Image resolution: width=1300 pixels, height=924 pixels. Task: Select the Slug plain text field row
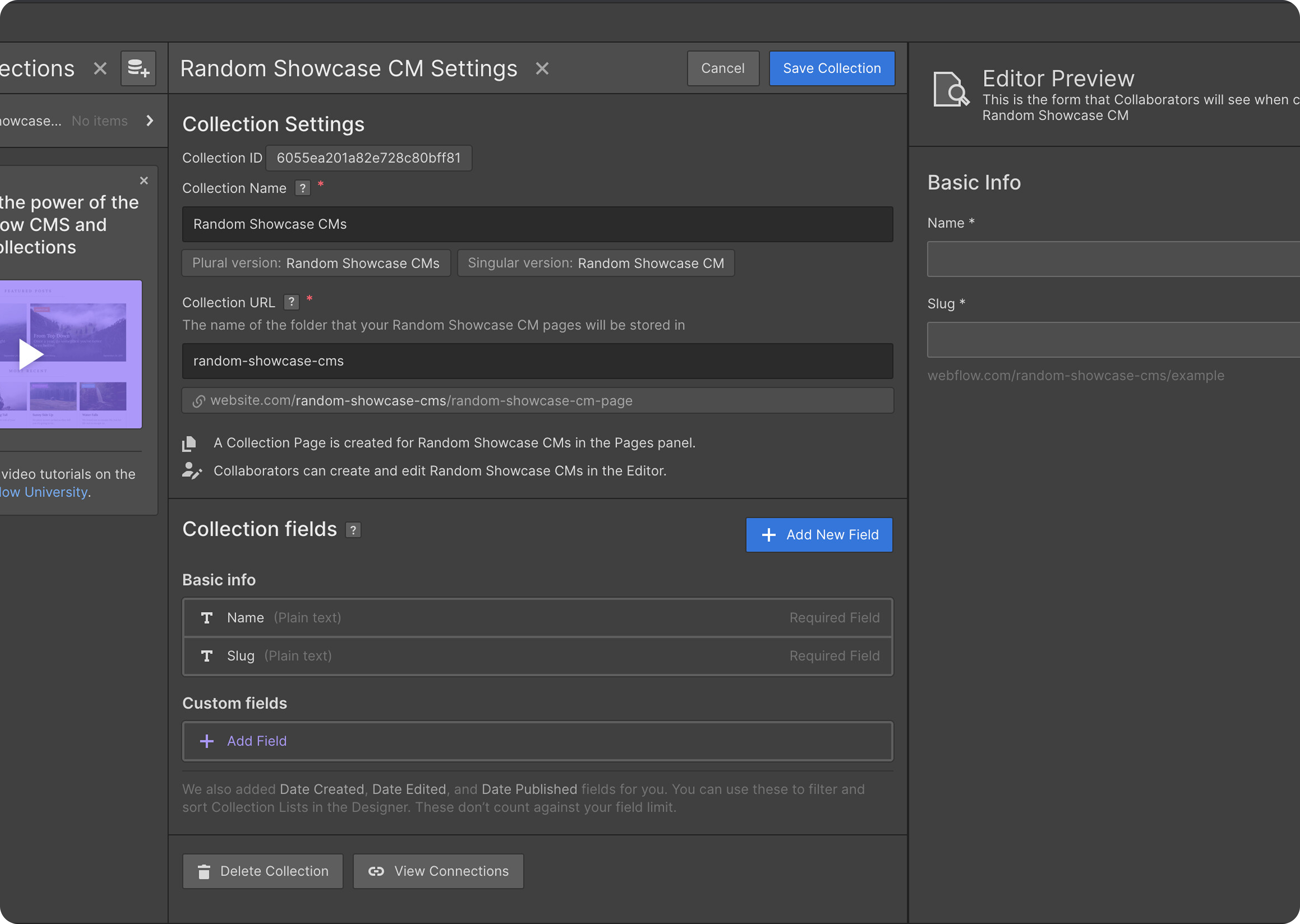click(537, 656)
